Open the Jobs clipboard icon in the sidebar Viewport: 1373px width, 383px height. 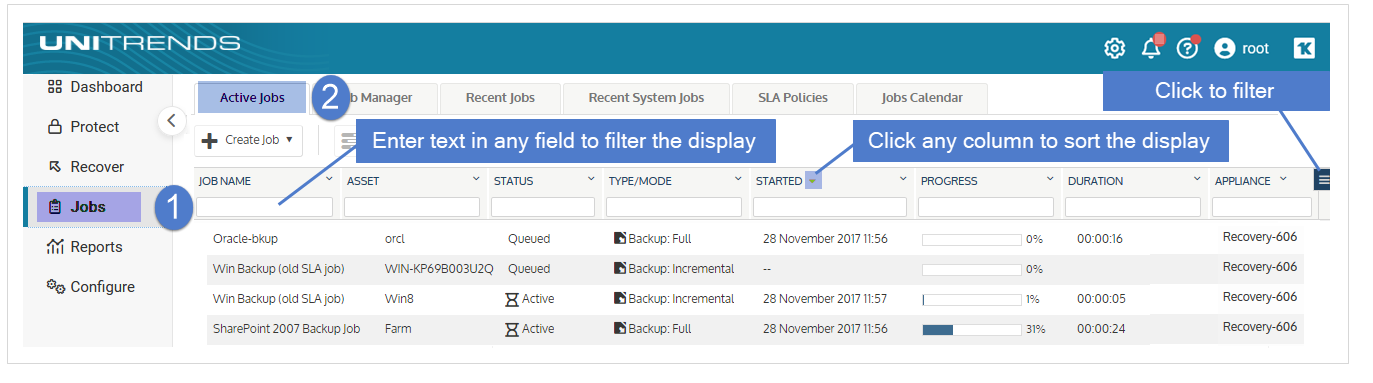pos(55,207)
